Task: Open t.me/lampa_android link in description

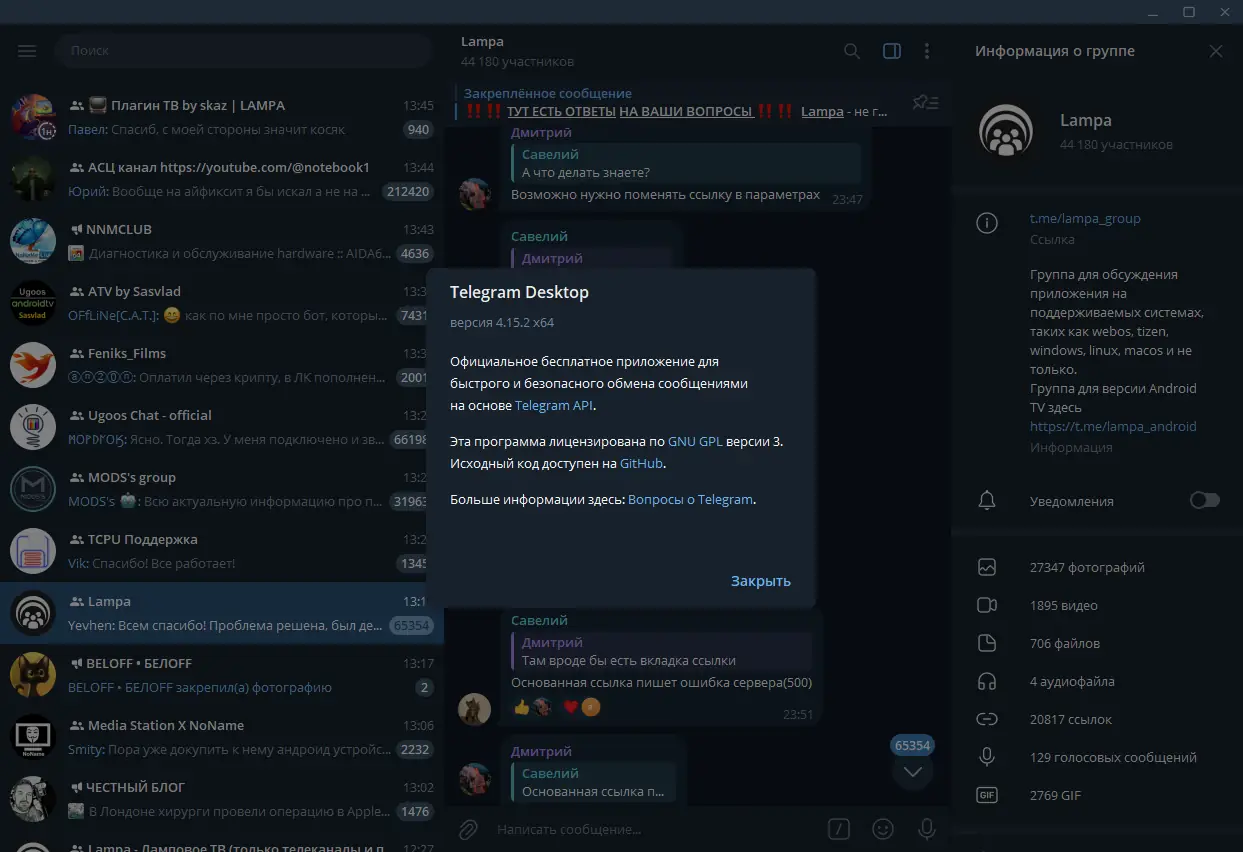Action: click(1113, 426)
